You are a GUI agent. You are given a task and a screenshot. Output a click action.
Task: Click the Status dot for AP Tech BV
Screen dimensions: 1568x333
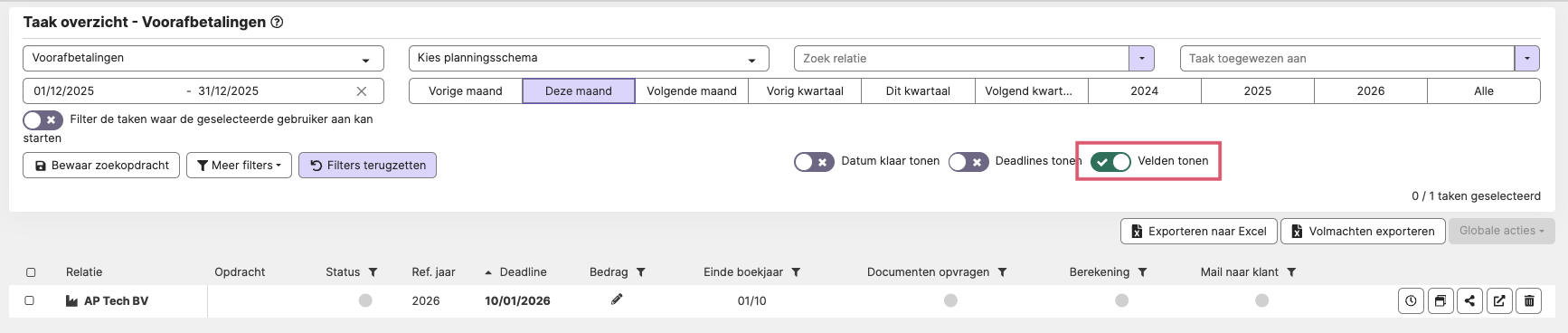point(365,300)
